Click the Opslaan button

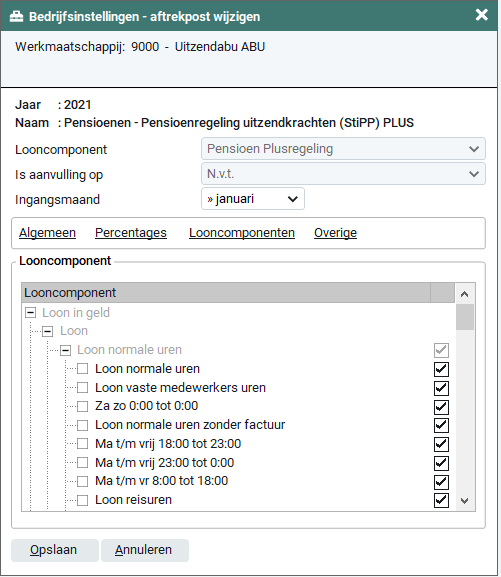click(55, 550)
